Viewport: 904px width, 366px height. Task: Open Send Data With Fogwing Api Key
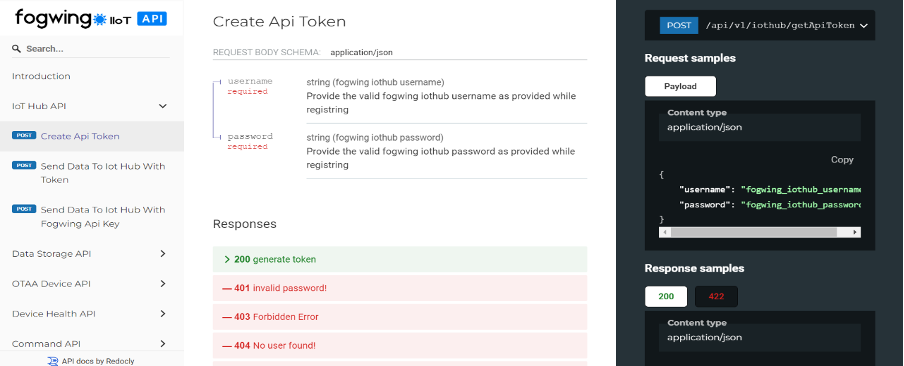[x=92, y=217]
